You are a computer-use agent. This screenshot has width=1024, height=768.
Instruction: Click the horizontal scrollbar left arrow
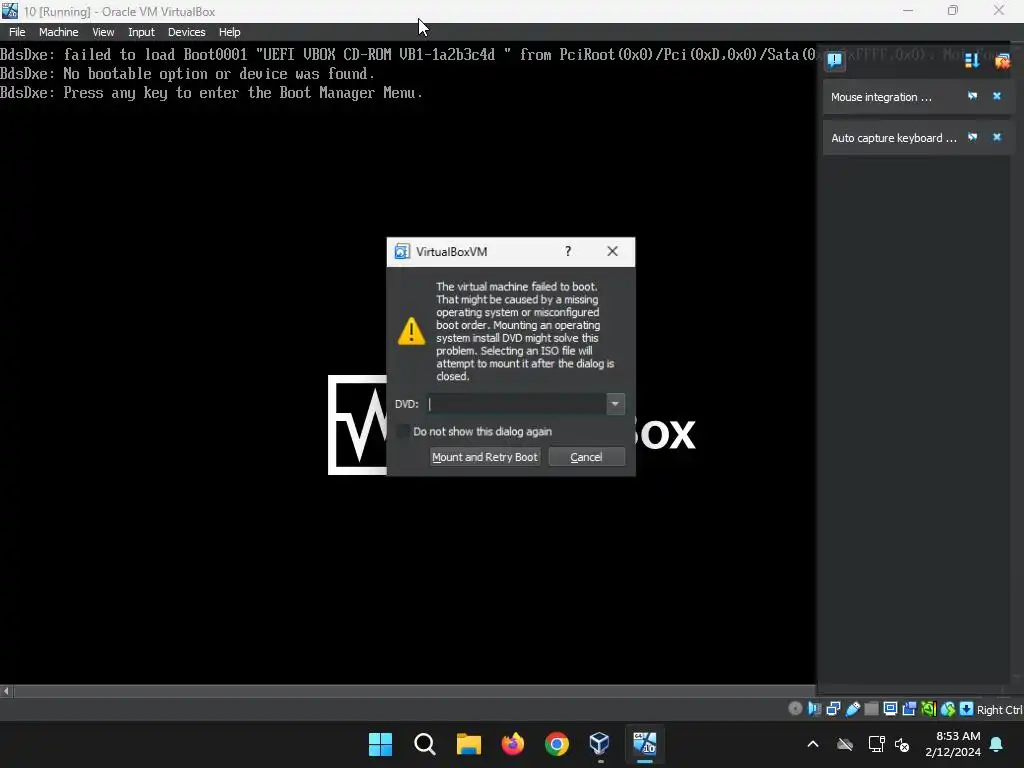6,691
